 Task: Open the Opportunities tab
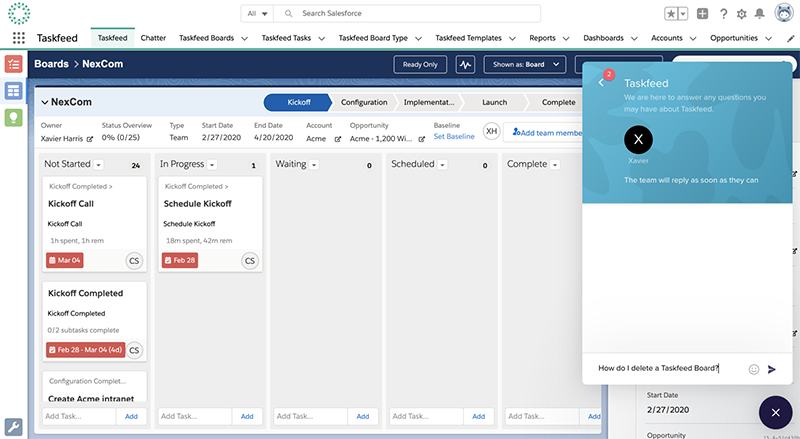point(734,38)
